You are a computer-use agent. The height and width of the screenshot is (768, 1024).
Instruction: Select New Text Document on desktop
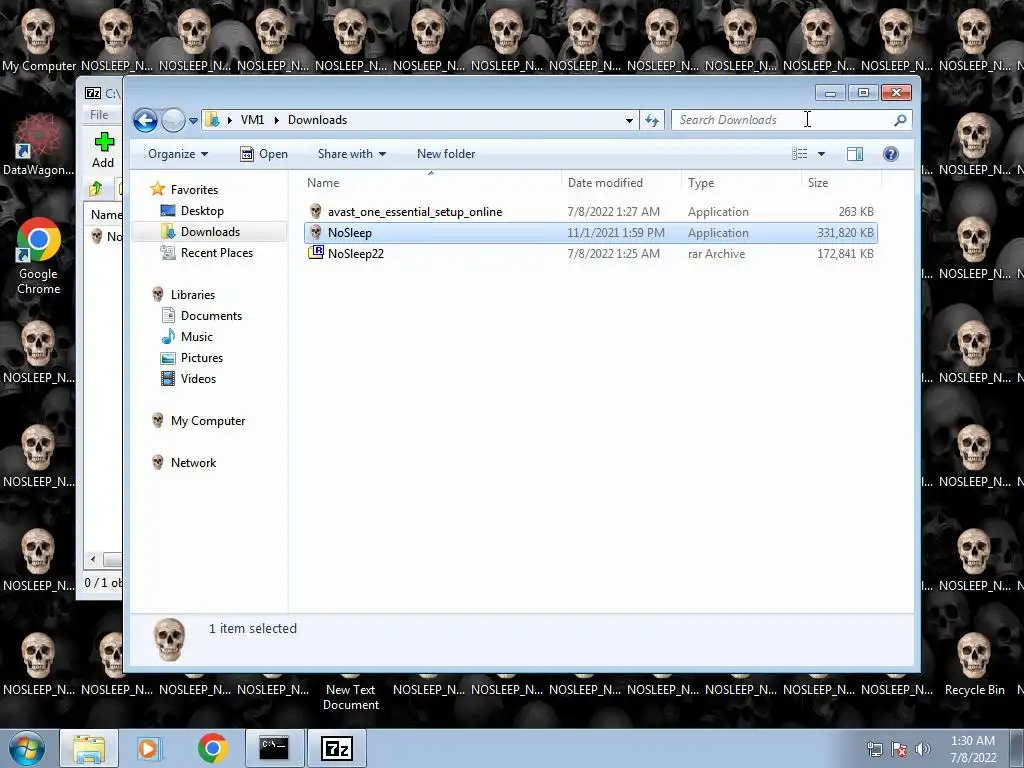pos(351,697)
